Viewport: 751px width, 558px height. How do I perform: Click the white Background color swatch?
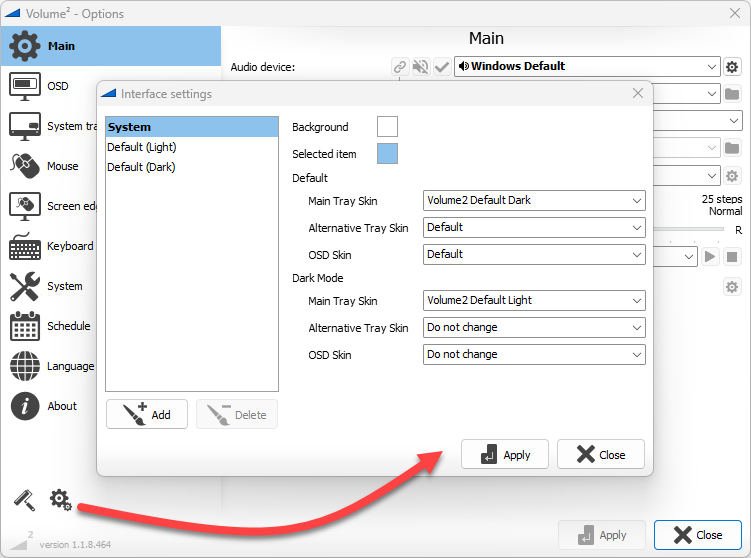click(x=387, y=126)
